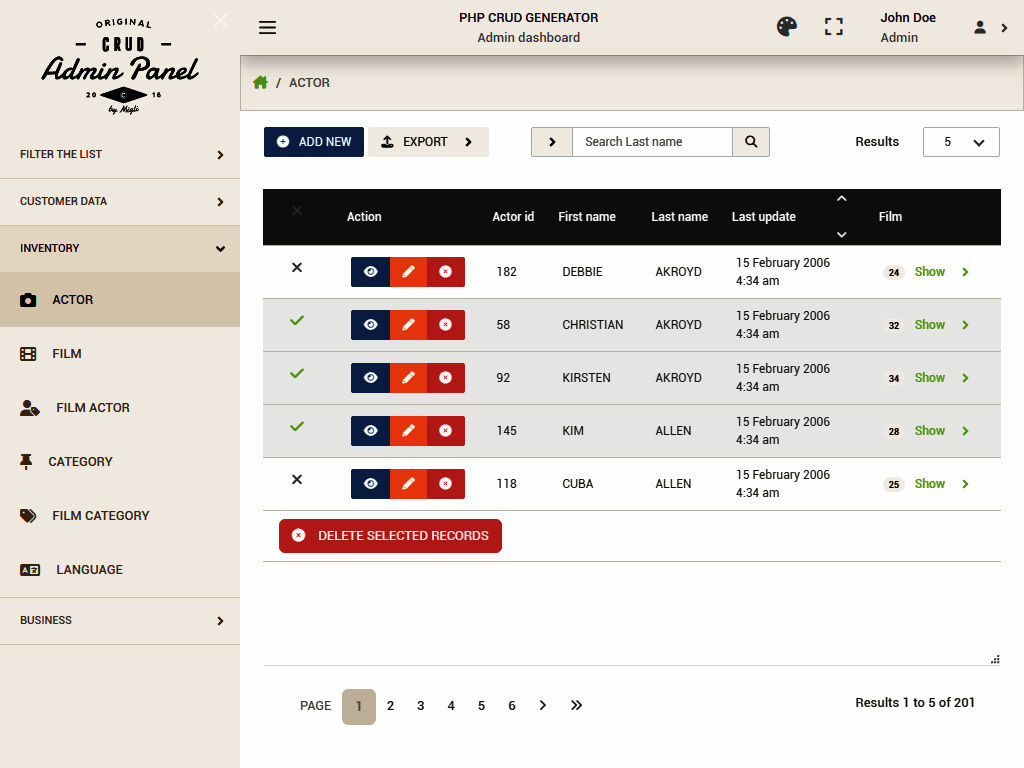The width and height of the screenshot is (1024, 768).
Task: Select DEBBIE AKROYD's row with the X toggle
Action: click(x=296, y=268)
